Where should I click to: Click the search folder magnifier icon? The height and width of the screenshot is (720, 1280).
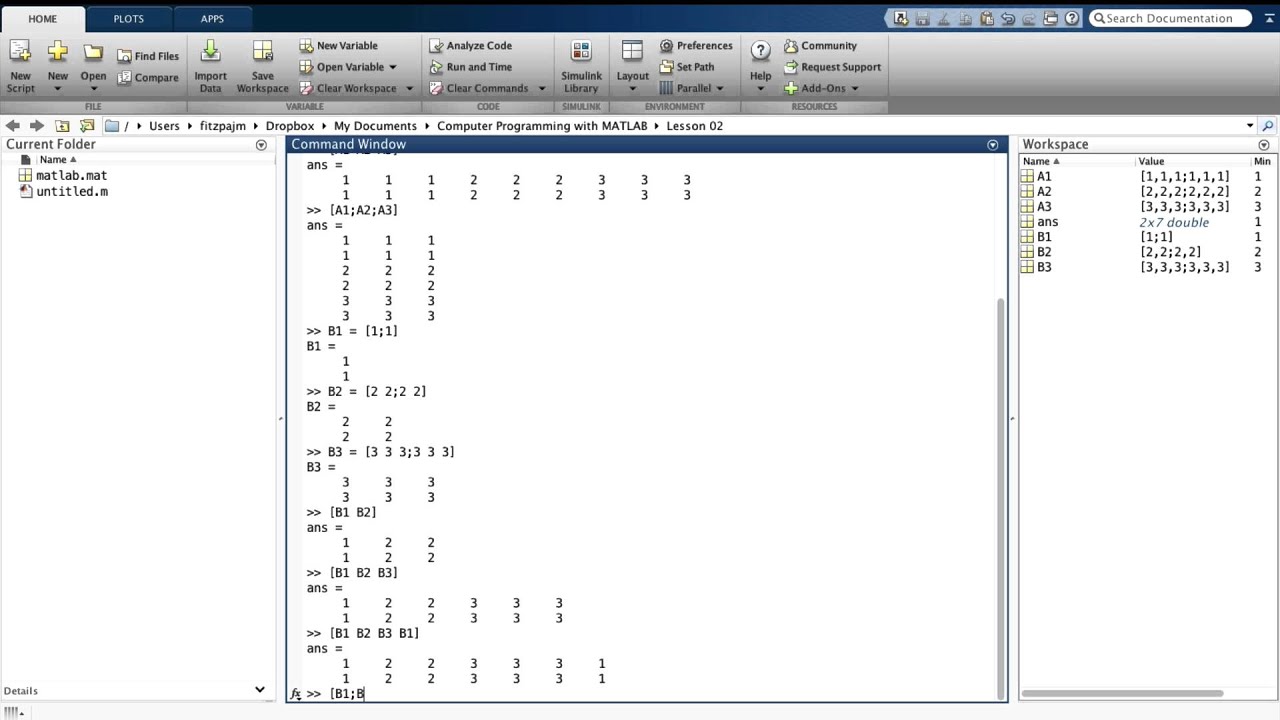pyautogui.click(x=1268, y=126)
